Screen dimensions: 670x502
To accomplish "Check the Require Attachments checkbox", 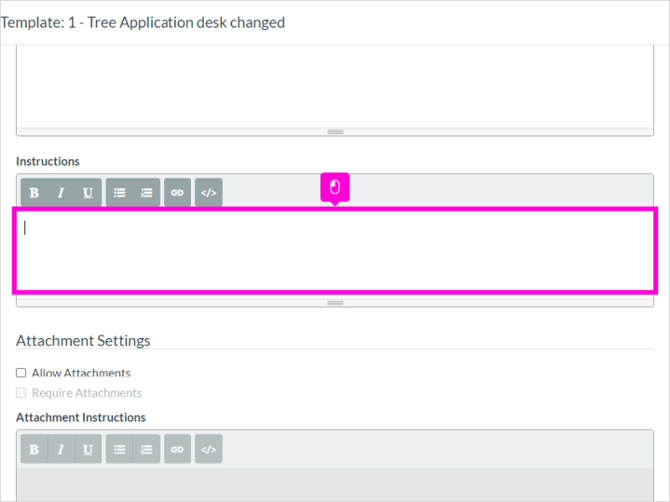I will point(21,393).
